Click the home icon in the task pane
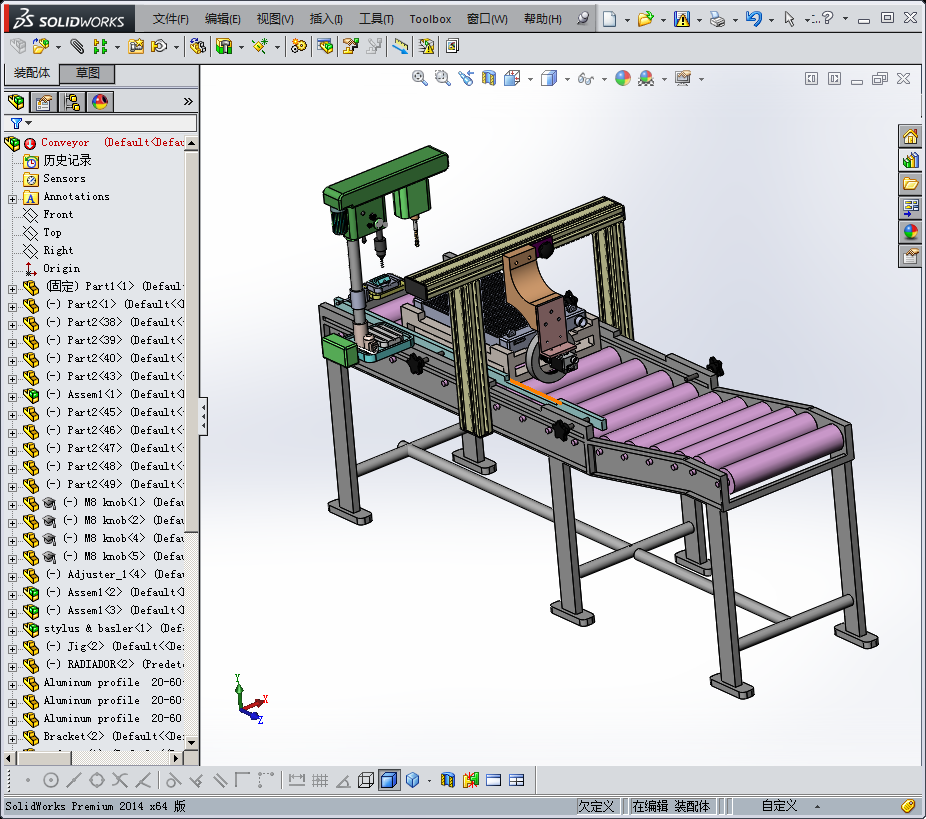 [x=910, y=137]
